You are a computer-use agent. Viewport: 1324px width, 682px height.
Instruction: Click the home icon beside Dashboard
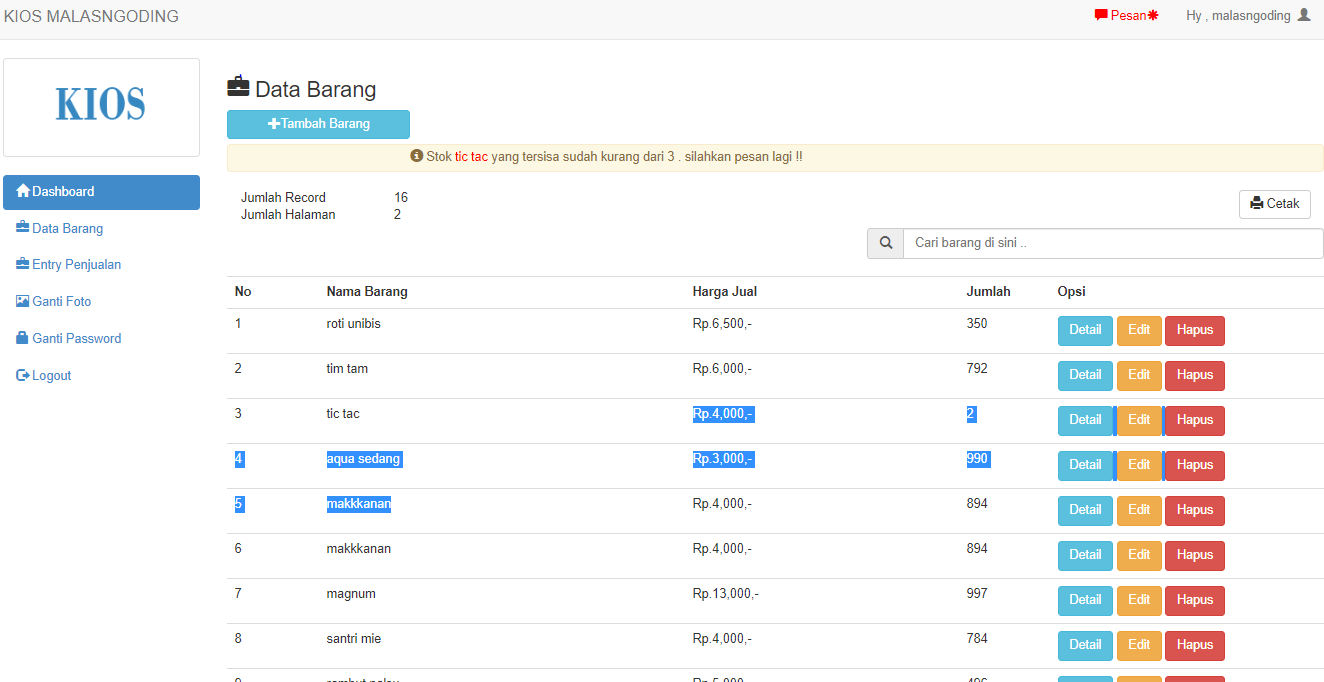(23, 191)
